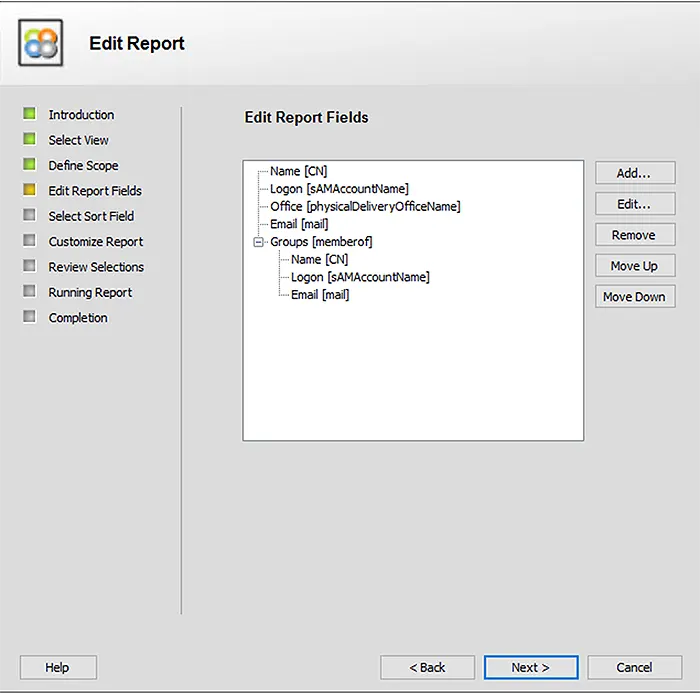
Task: Go back with the < Back button
Action: click(427, 668)
